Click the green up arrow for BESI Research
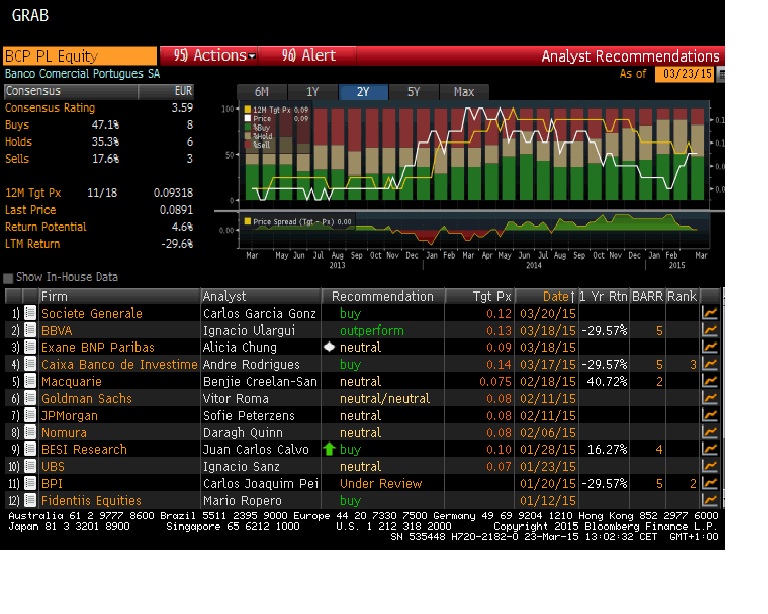 click(329, 450)
